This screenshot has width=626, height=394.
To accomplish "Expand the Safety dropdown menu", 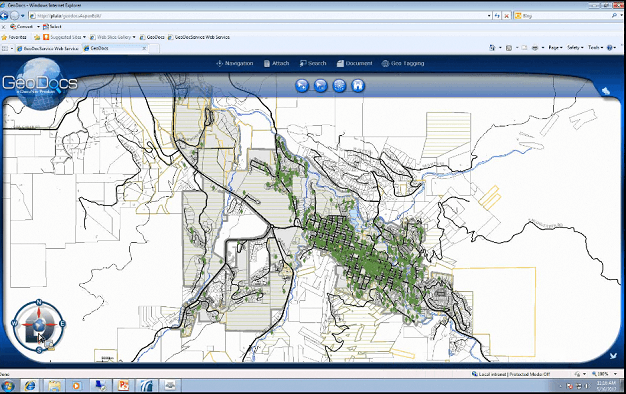I will (575, 48).
